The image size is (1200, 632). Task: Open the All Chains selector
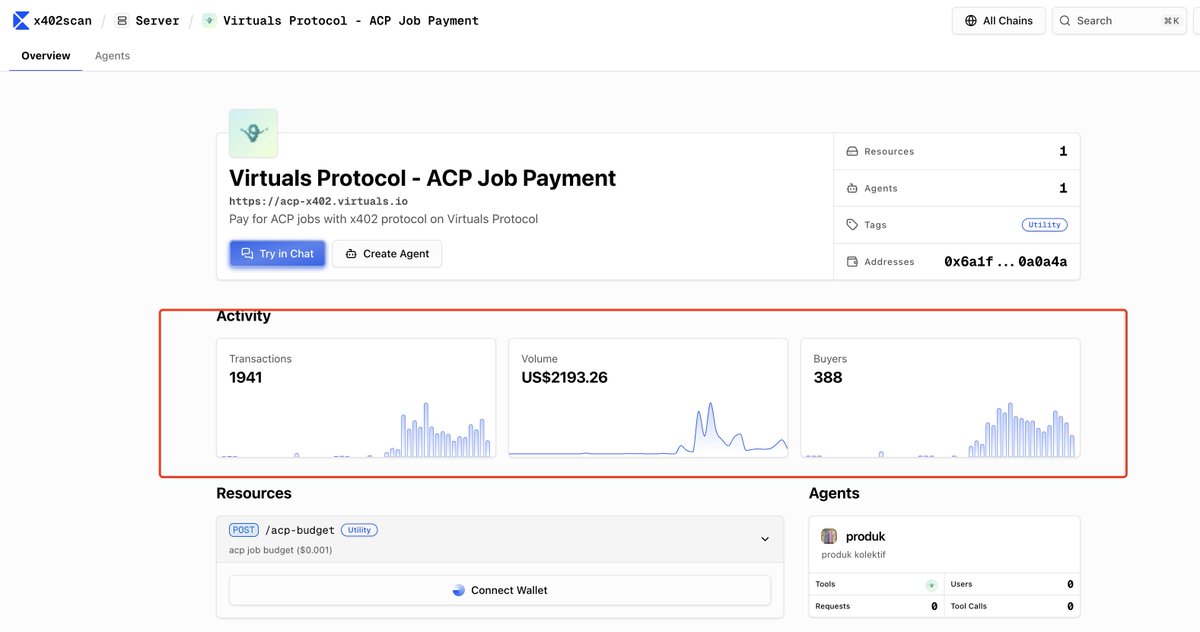point(998,19)
